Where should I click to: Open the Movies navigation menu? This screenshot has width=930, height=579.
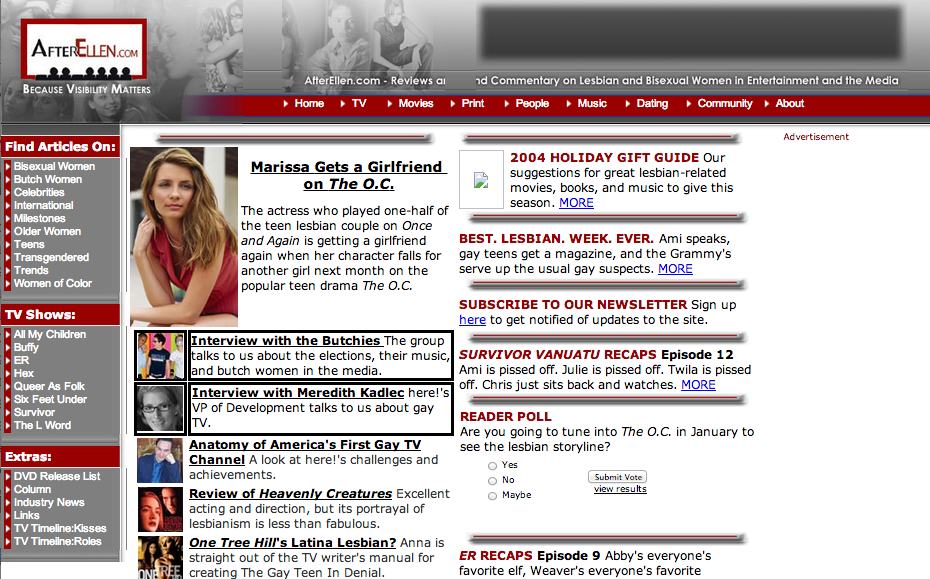(x=416, y=103)
